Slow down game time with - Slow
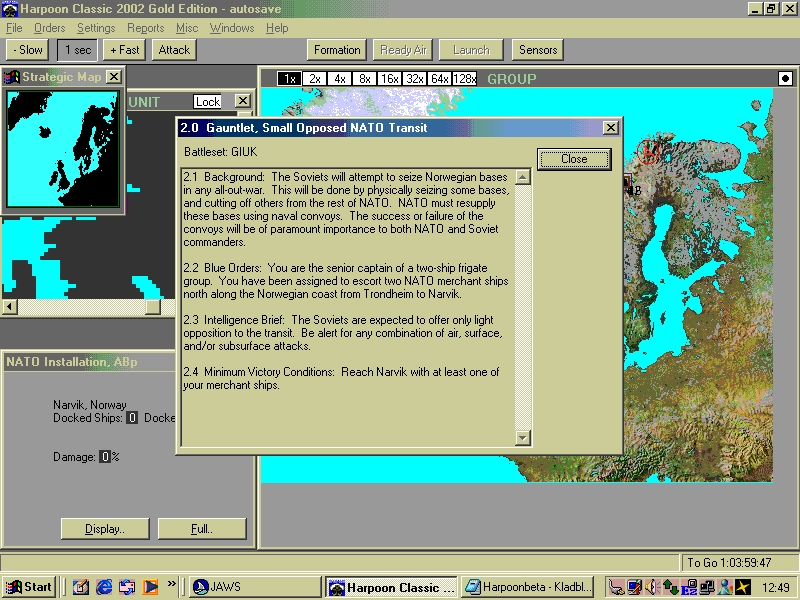This screenshot has width=800, height=600. pos(28,50)
